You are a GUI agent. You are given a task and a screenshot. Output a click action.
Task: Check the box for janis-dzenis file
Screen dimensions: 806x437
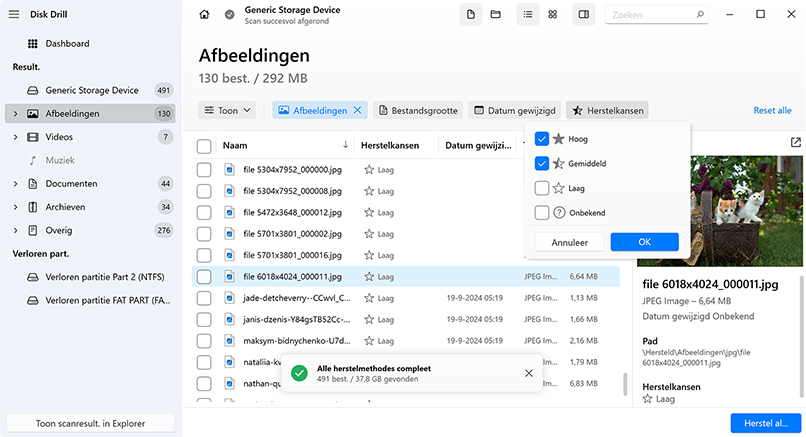pos(204,319)
